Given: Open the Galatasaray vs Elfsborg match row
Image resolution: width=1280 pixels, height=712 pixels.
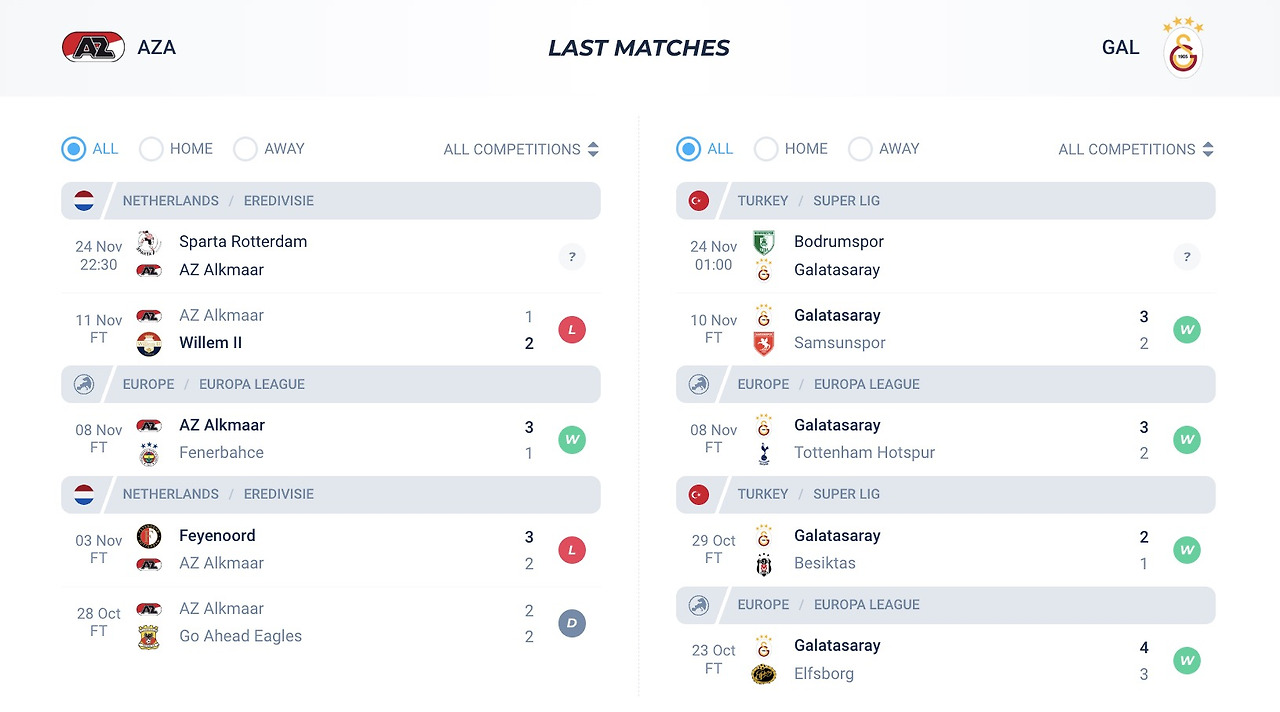Looking at the screenshot, I should coord(945,660).
